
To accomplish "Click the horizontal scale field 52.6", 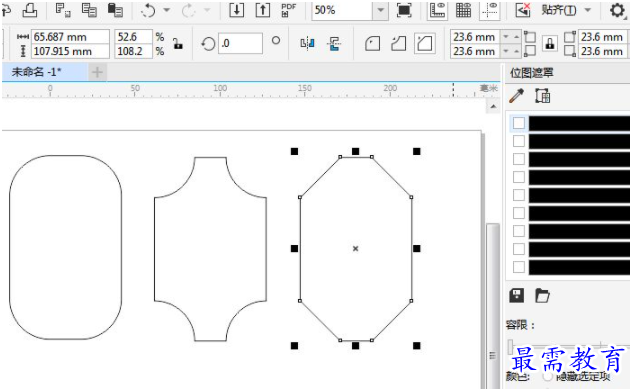I will click(134, 37).
